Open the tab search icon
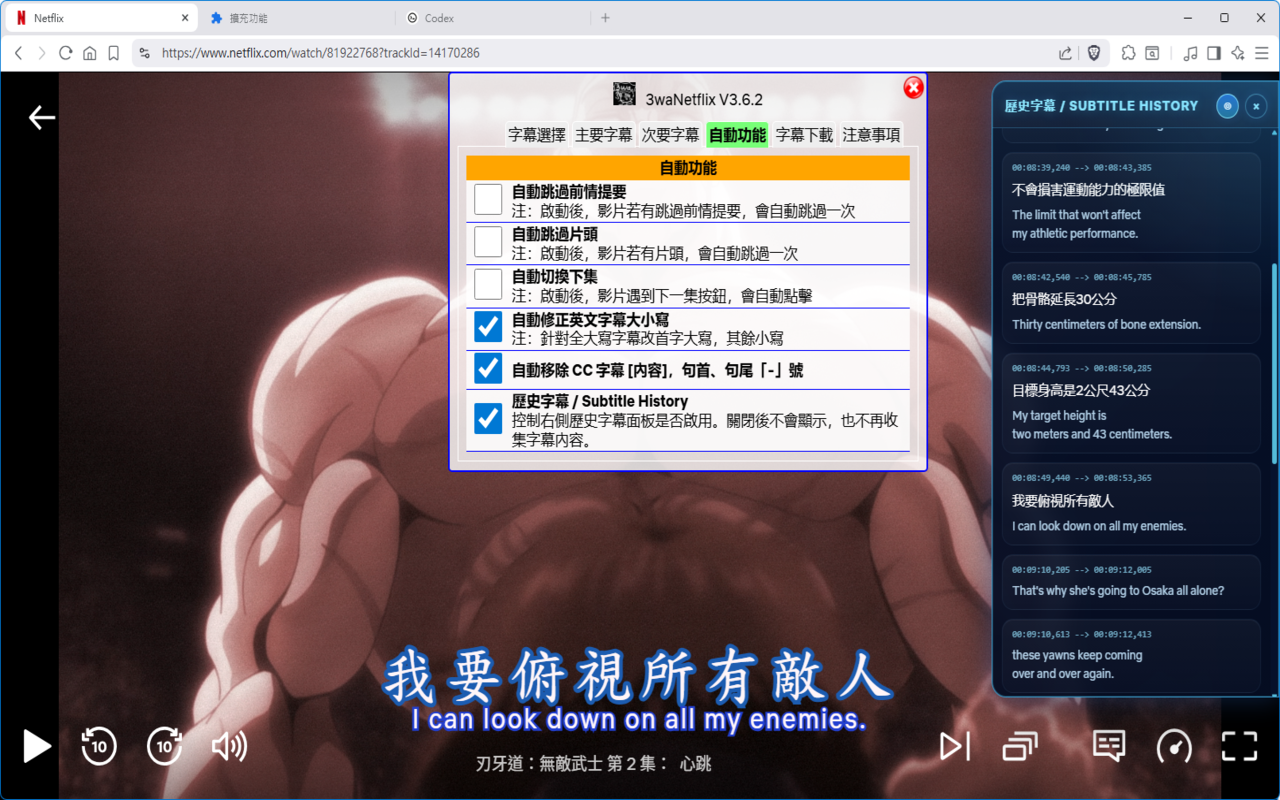 (x=1152, y=53)
